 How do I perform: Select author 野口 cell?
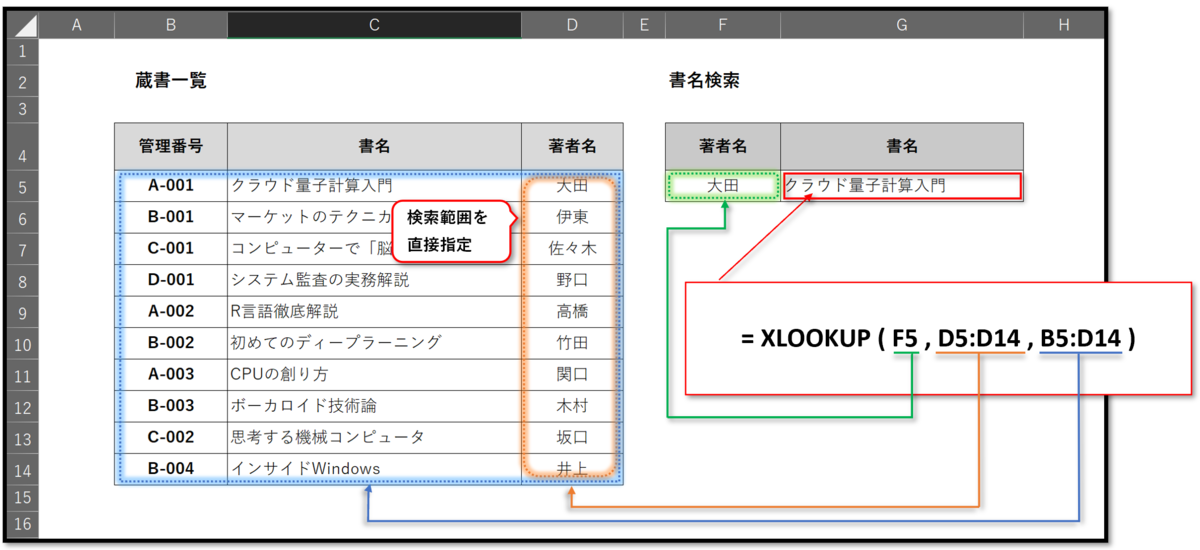[572, 280]
